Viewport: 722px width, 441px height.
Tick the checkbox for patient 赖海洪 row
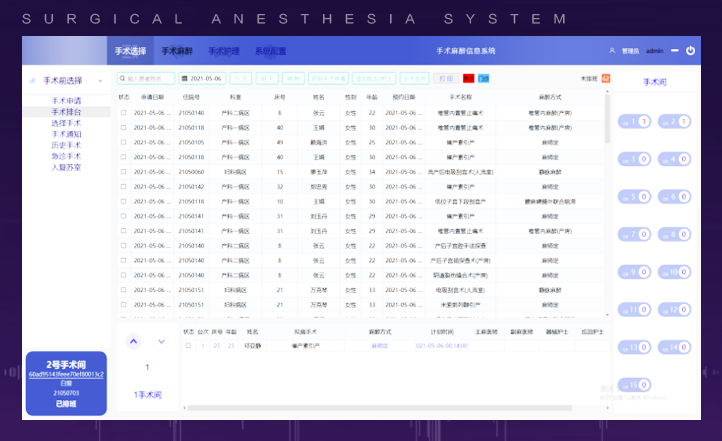[124, 142]
